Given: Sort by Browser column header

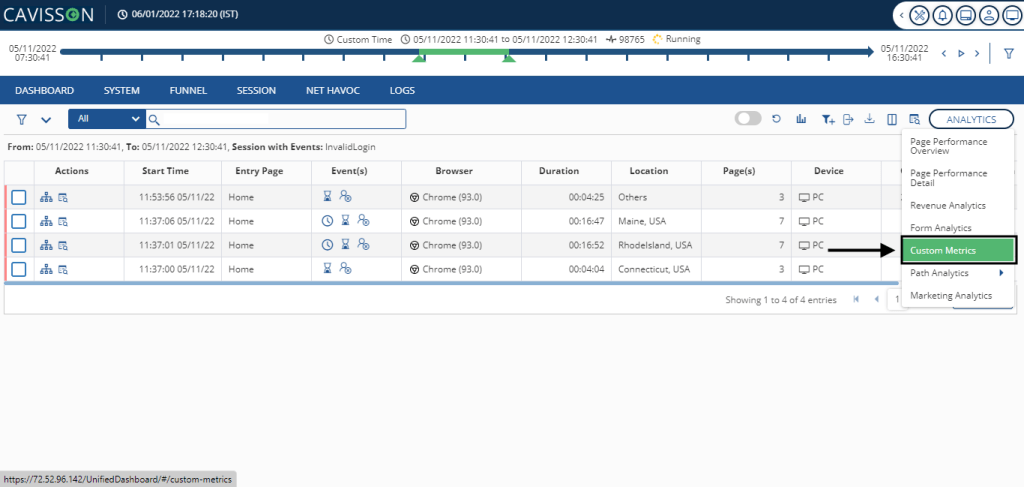Looking at the screenshot, I should (x=454, y=171).
